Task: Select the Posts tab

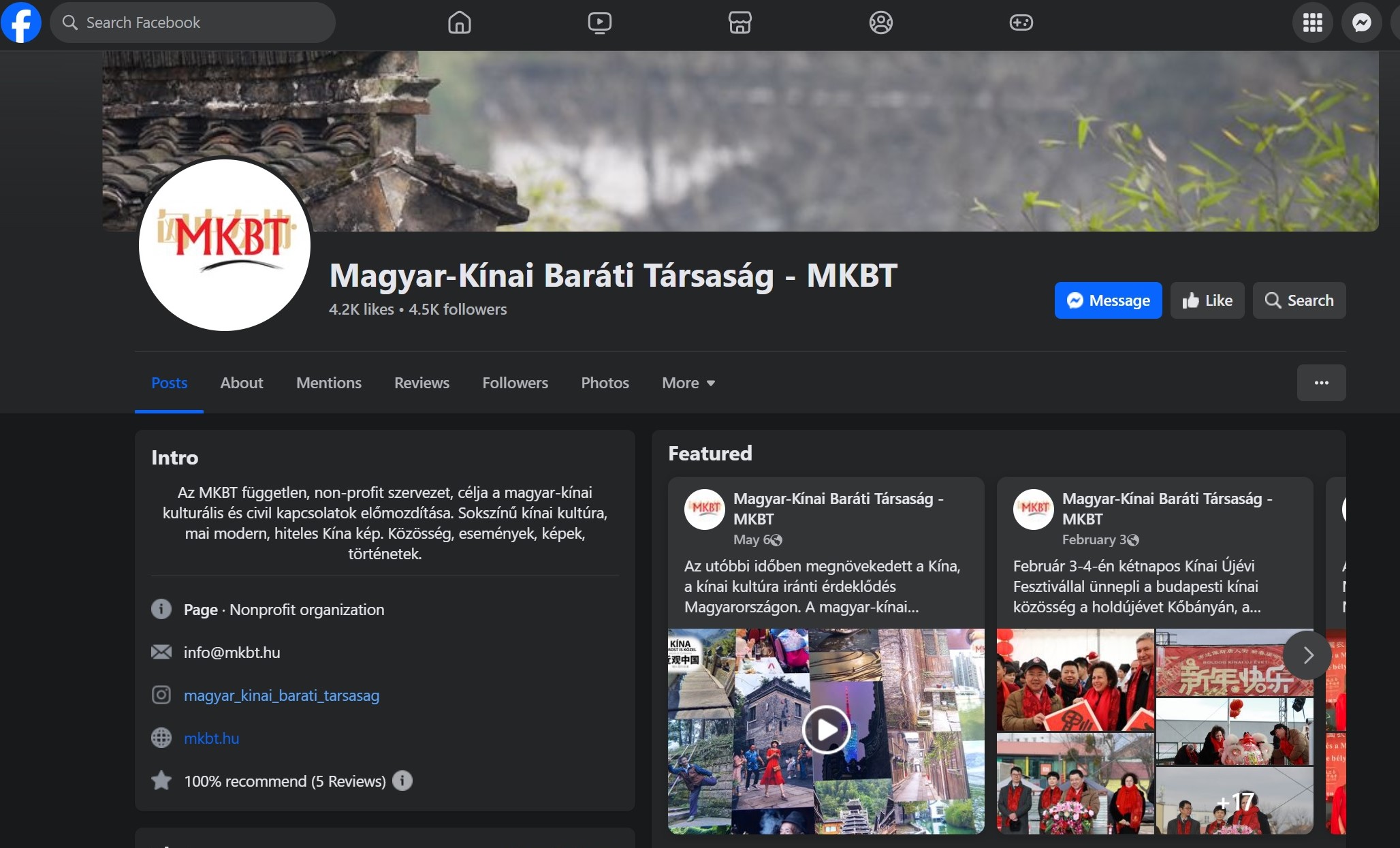Action: click(169, 383)
